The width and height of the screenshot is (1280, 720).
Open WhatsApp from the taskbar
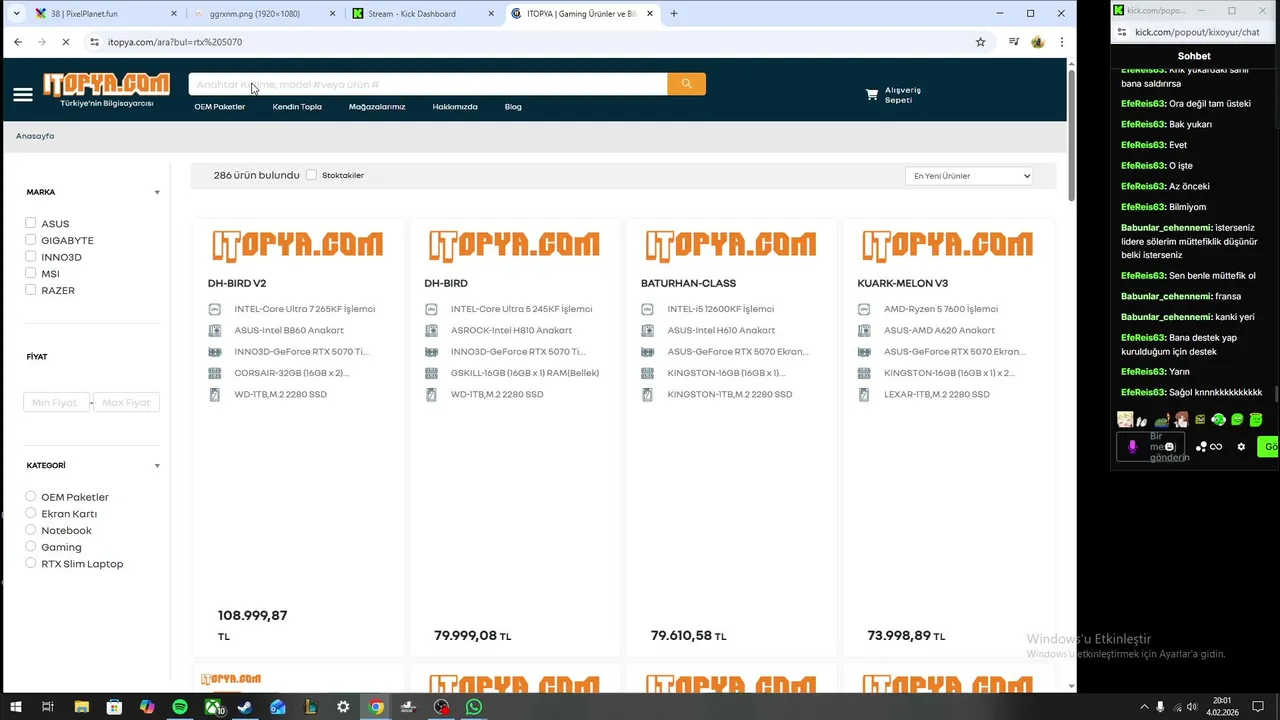click(x=474, y=707)
